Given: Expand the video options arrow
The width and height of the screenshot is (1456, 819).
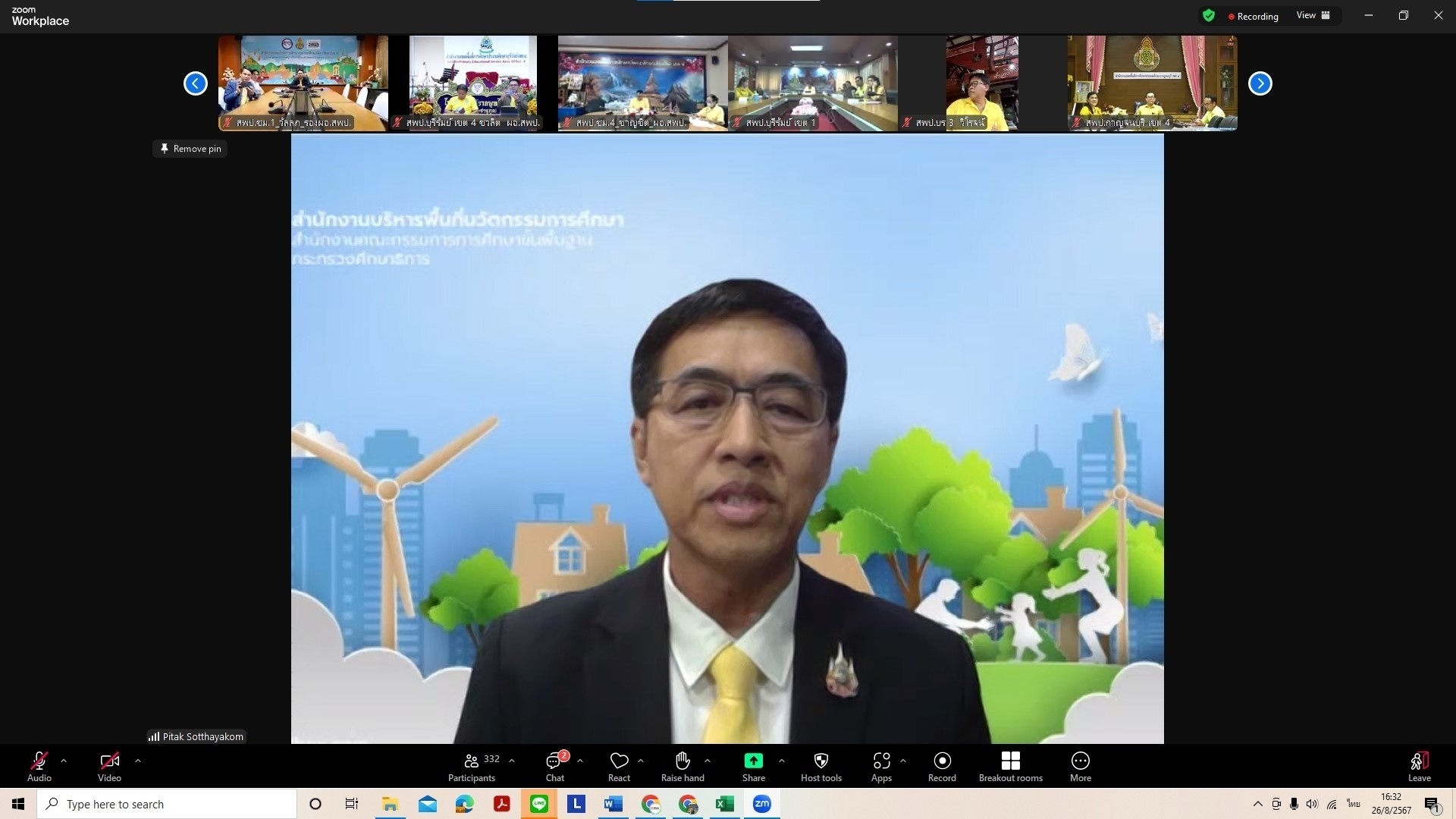Looking at the screenshot, I should [138, 760].
